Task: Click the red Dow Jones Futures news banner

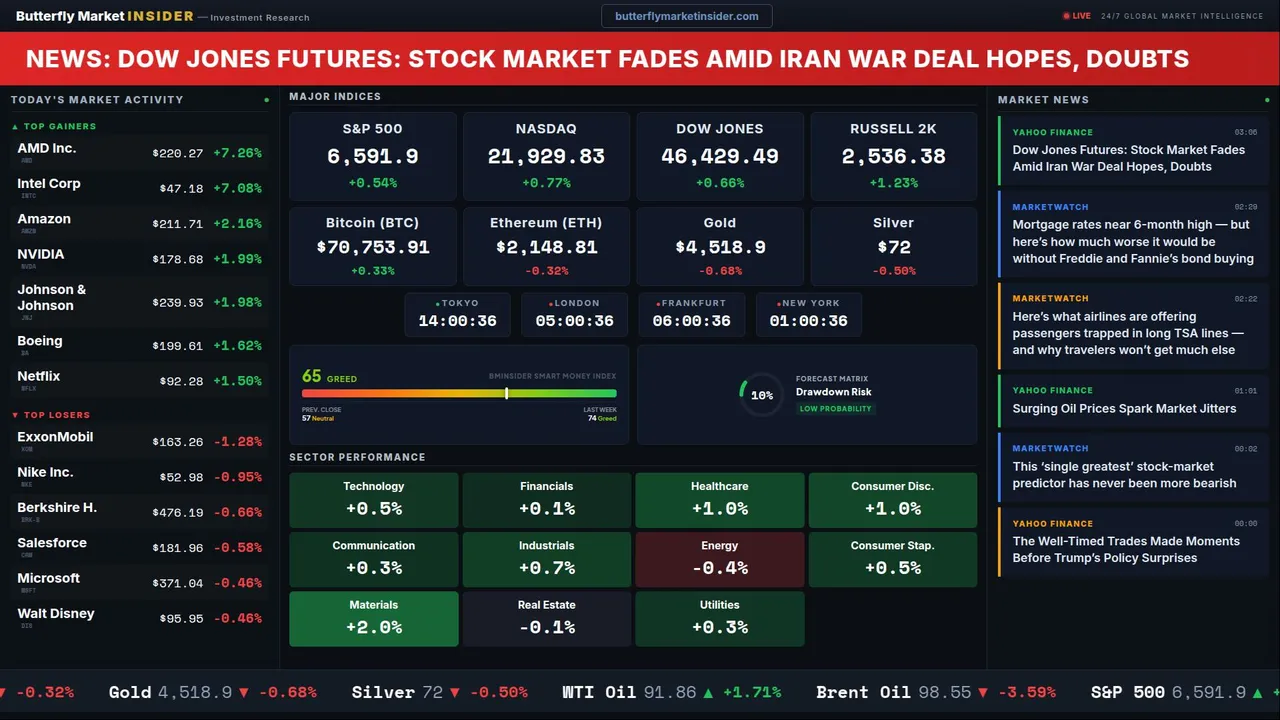Action: (x=640, y=59)
